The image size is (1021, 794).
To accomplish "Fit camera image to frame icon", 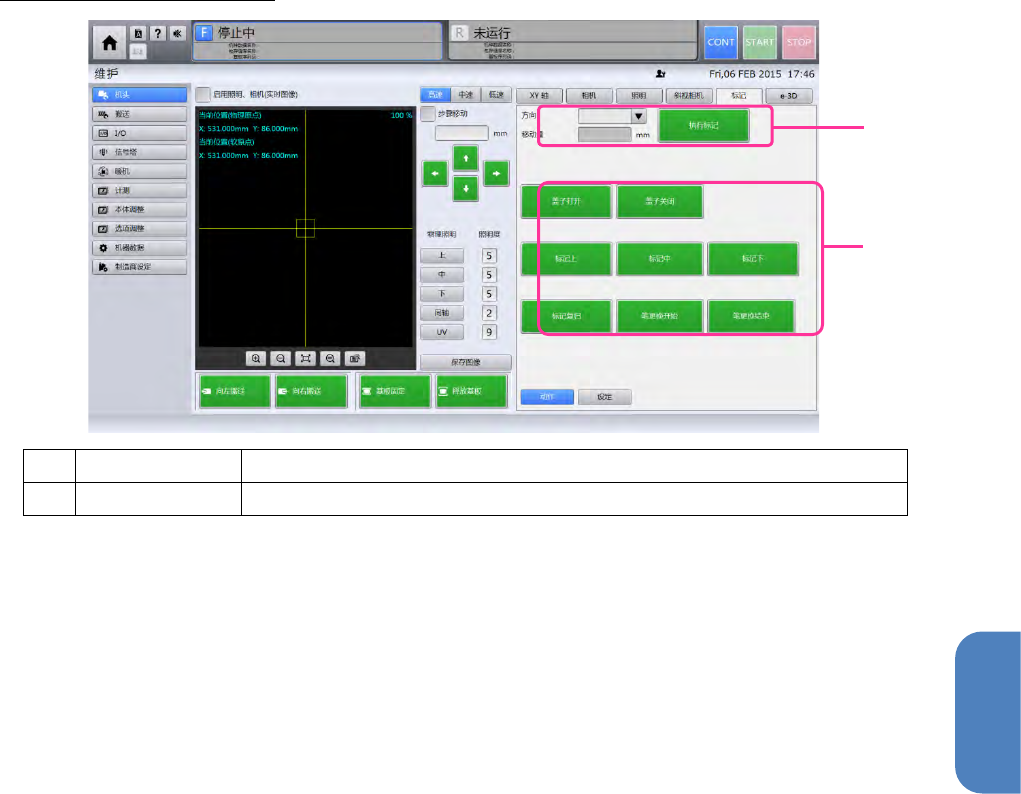I will pos(305,358).
